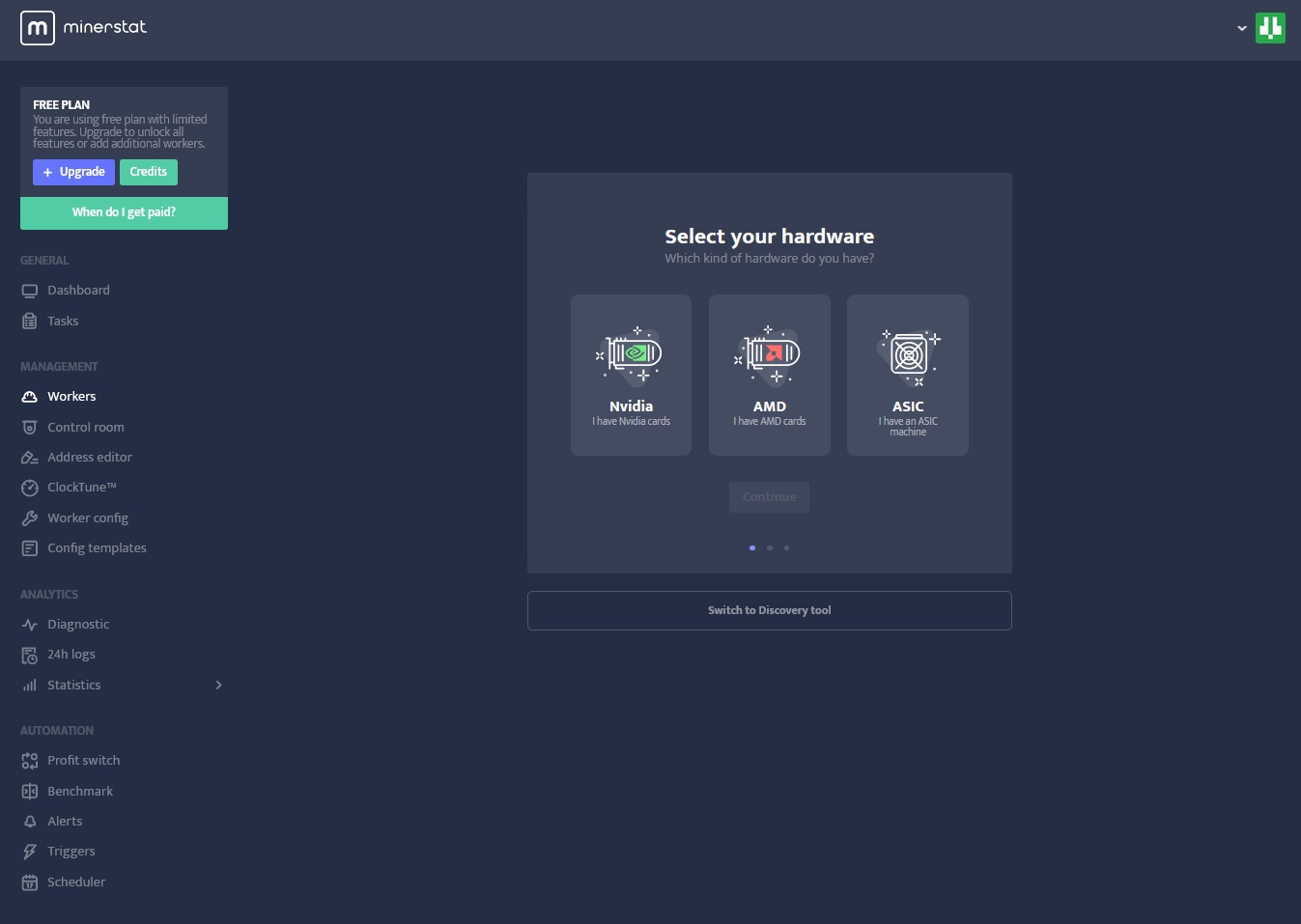Click the ClockTune gauge icon
The width and height of the screenshot is (1301, 924).
click(x=30, y=488)
